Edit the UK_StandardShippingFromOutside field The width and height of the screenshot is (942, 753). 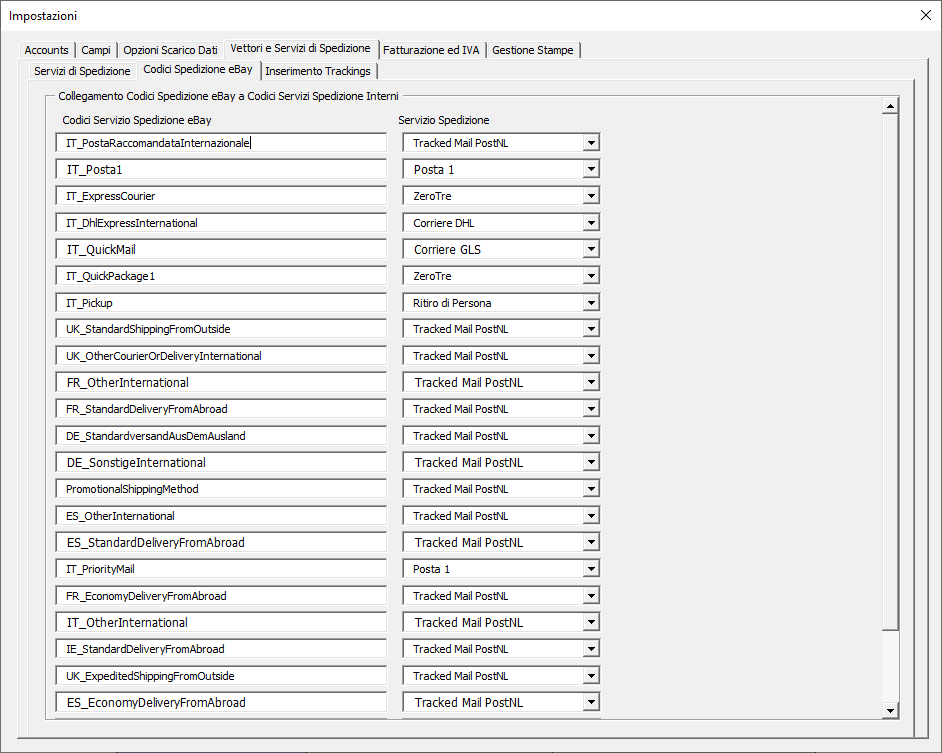221,329
